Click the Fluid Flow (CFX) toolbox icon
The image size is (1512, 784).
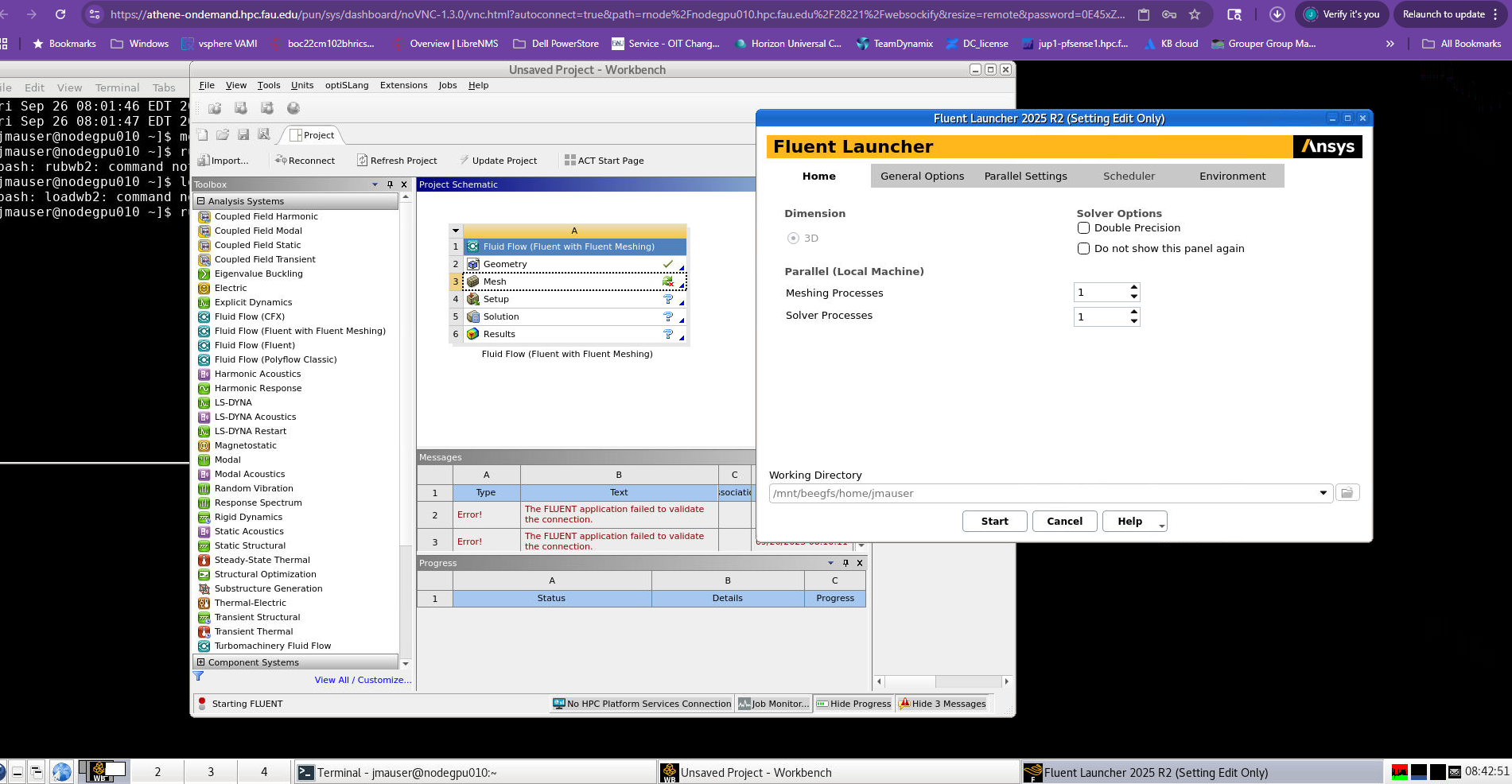(x=204, y=316)
